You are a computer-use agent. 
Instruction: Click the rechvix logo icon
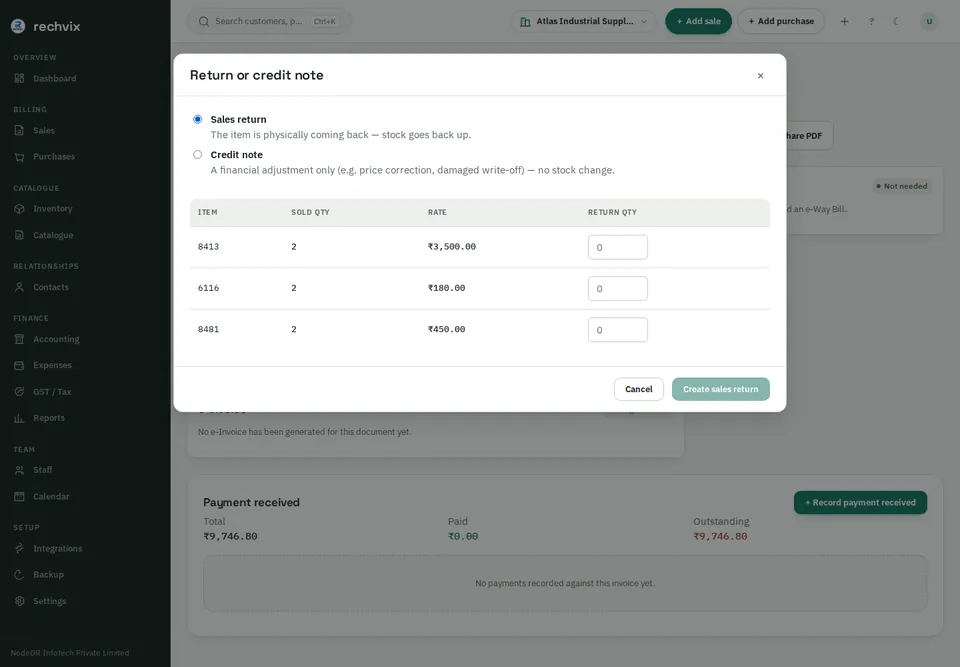[x=18, y=26]
